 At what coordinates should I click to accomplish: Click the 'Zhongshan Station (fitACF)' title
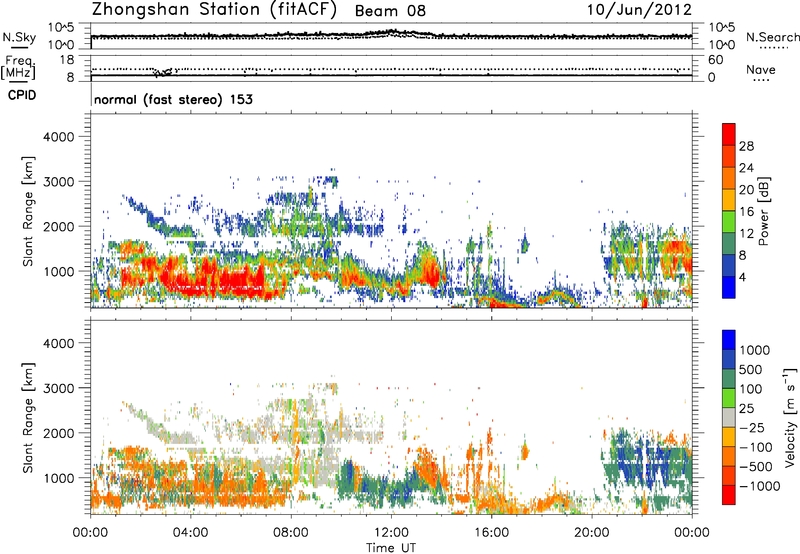pos(214,10)
